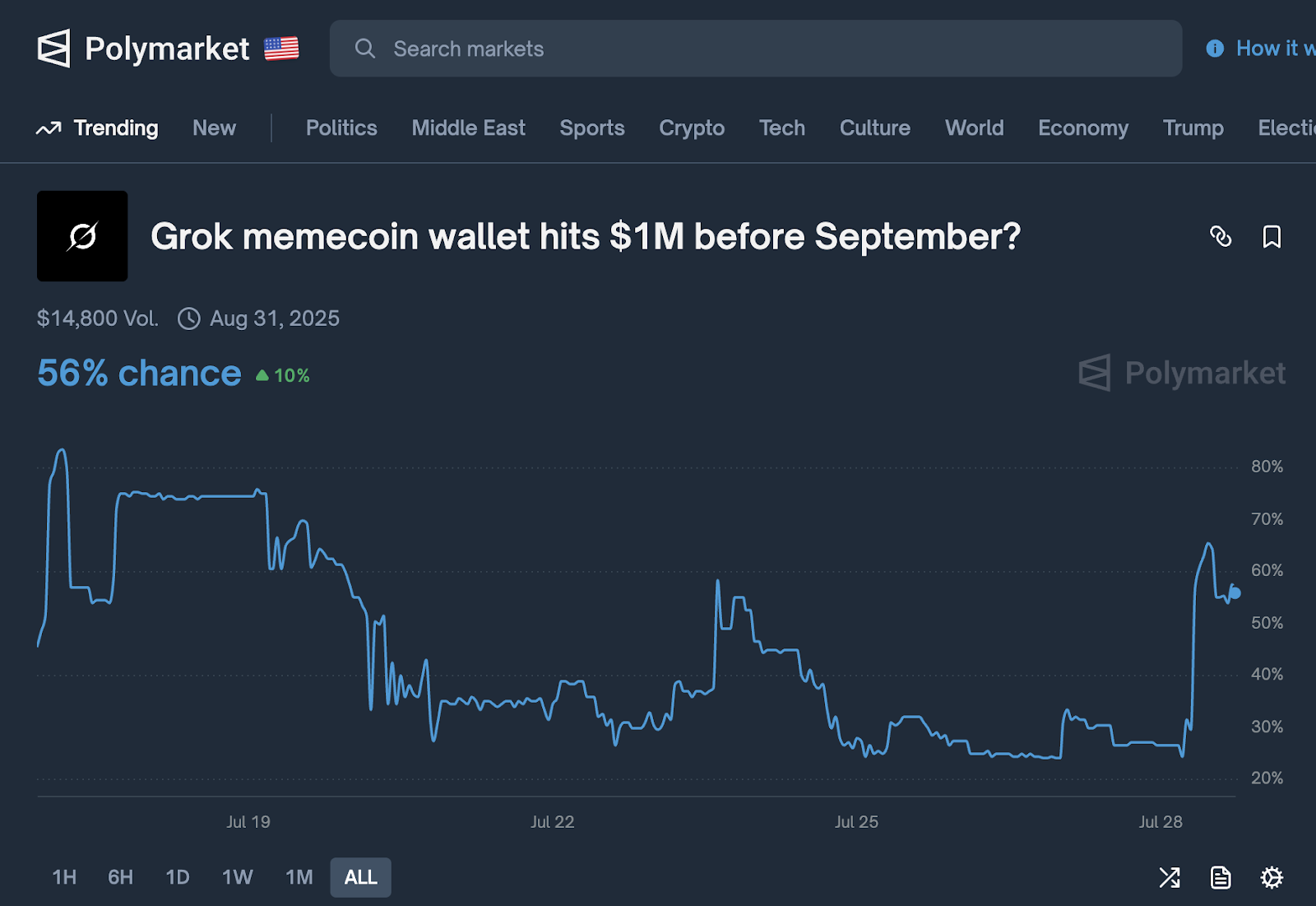Switch the chart to 1W view
Image resolution: width=1316 pixels, height=906 pixels.
pos(237,877)
